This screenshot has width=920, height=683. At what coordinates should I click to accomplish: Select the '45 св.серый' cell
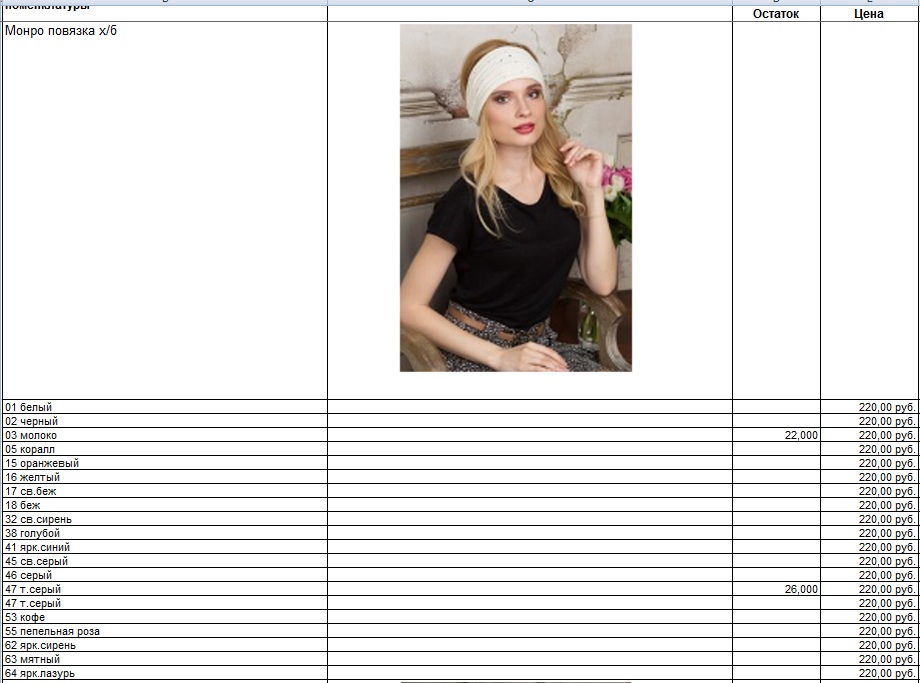(165, 561)
